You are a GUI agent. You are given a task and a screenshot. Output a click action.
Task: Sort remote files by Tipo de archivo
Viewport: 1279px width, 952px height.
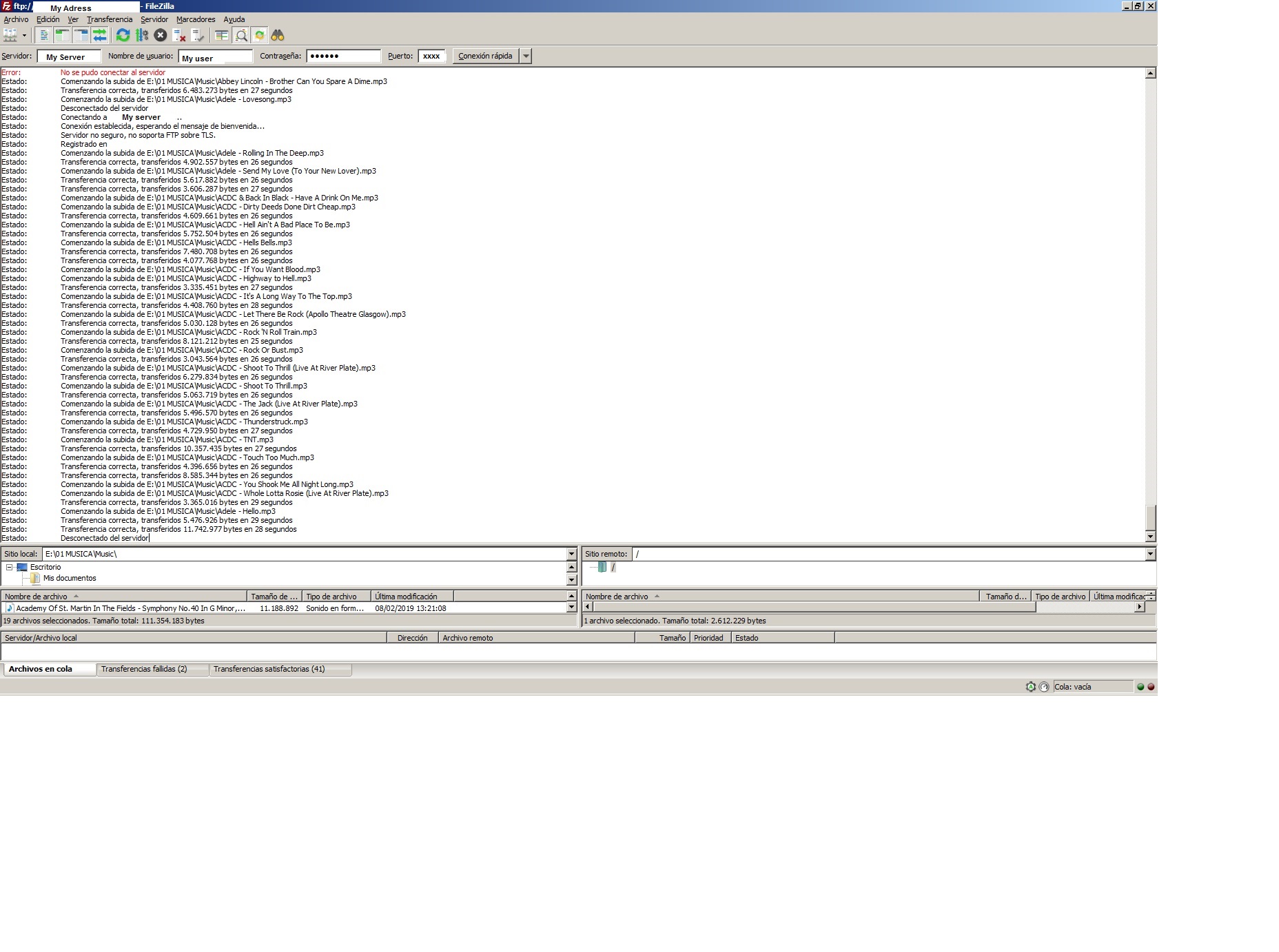click(x=1060, y=597)
